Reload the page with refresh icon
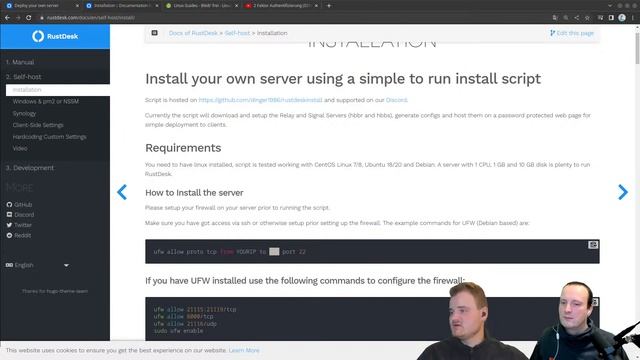This screenshot has height=360, width=640. click(29, 18)
